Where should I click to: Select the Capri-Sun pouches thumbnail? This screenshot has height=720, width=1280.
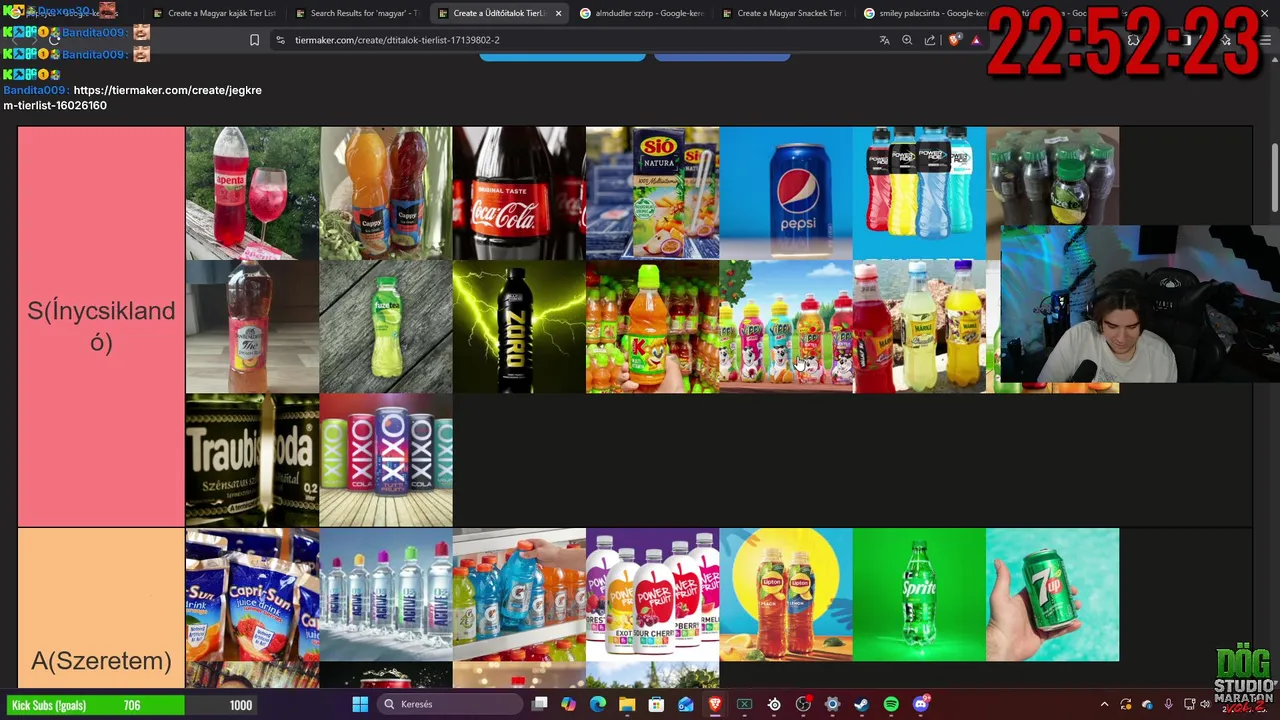pyautogui.click(x=252, y=595)
